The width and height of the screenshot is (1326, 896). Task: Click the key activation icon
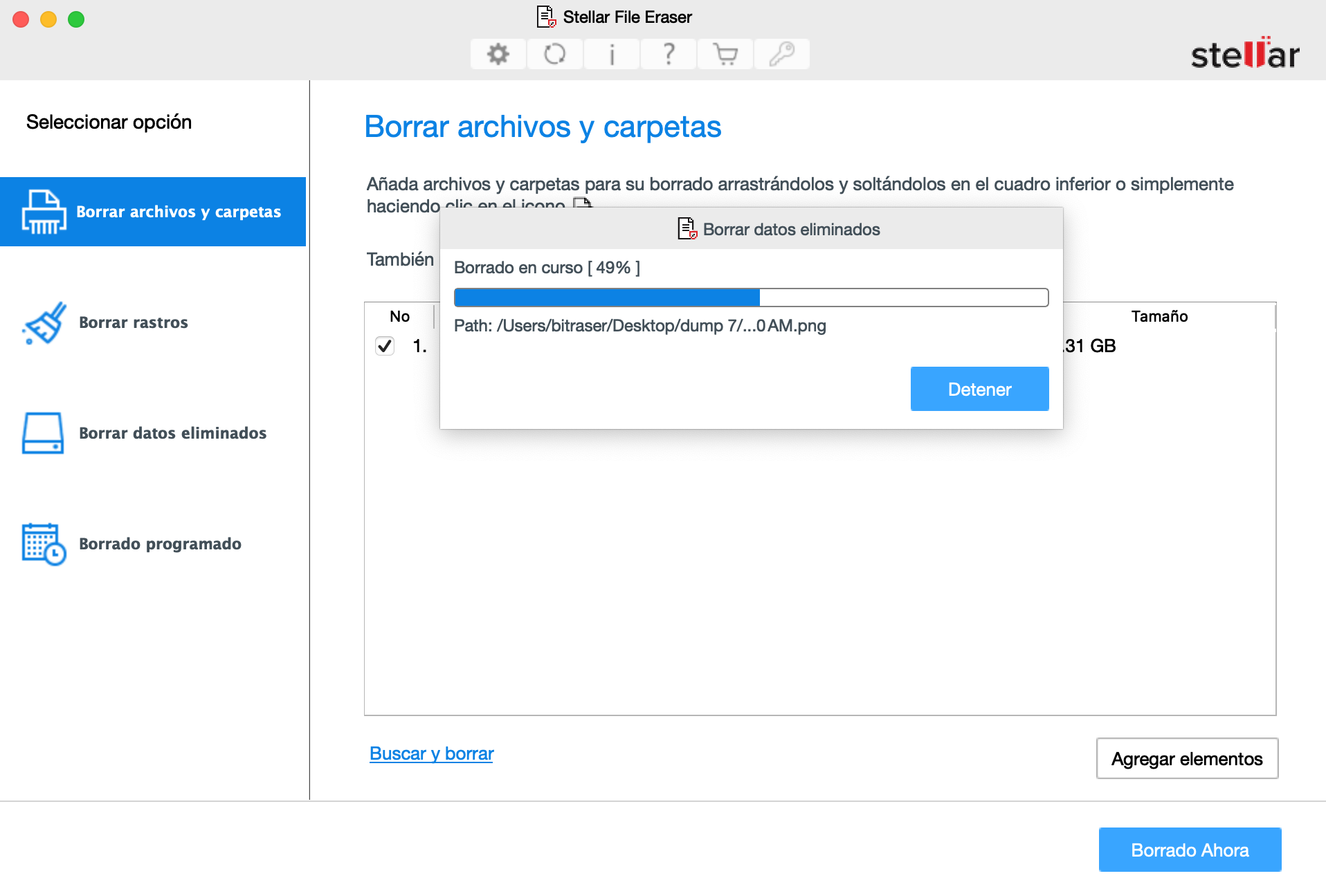(x=782, y=54)
